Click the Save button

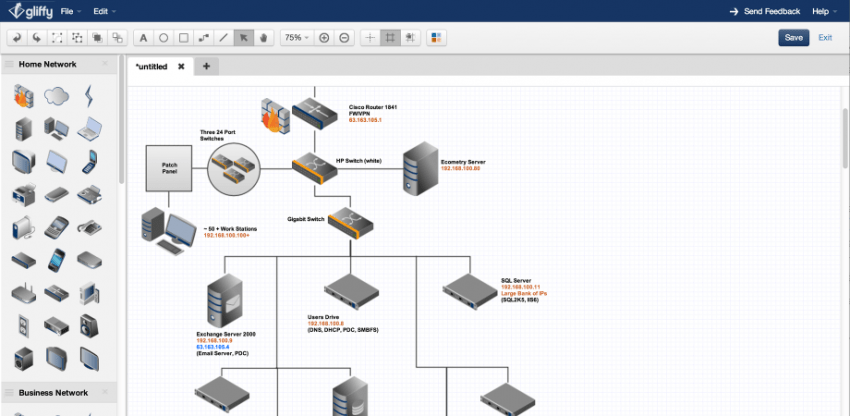click(x=794, y=37)
